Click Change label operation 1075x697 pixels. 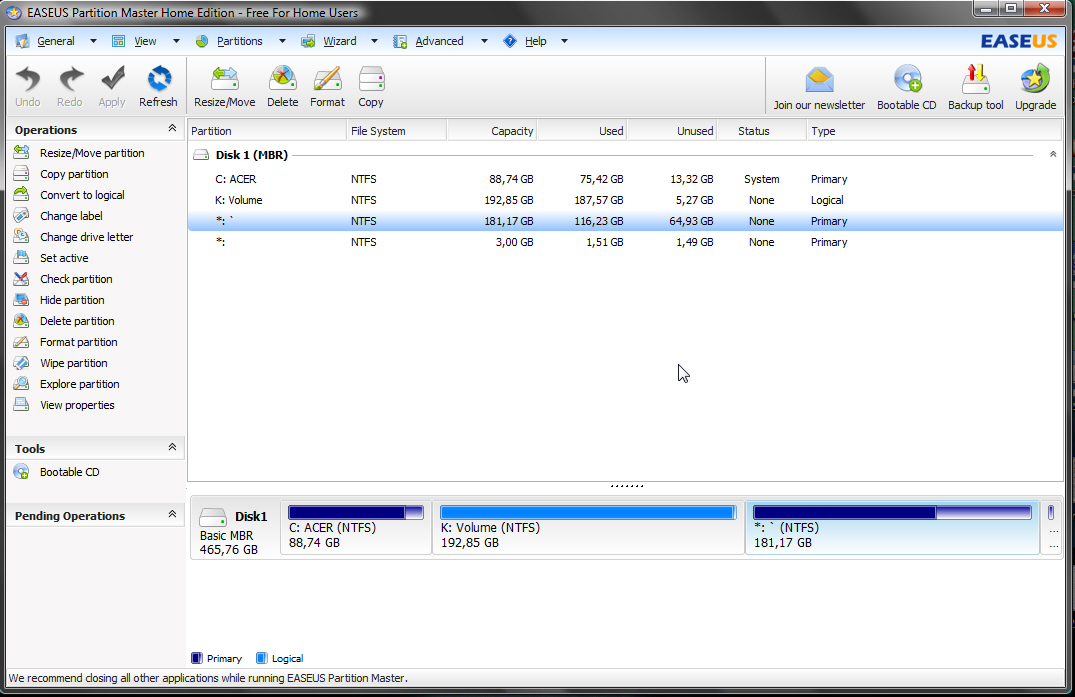coord(71,216)
